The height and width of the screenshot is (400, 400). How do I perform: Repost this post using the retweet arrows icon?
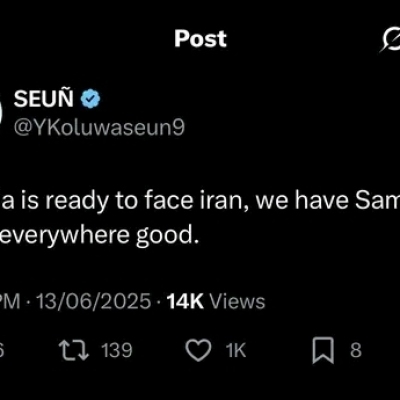coord(74,350)
